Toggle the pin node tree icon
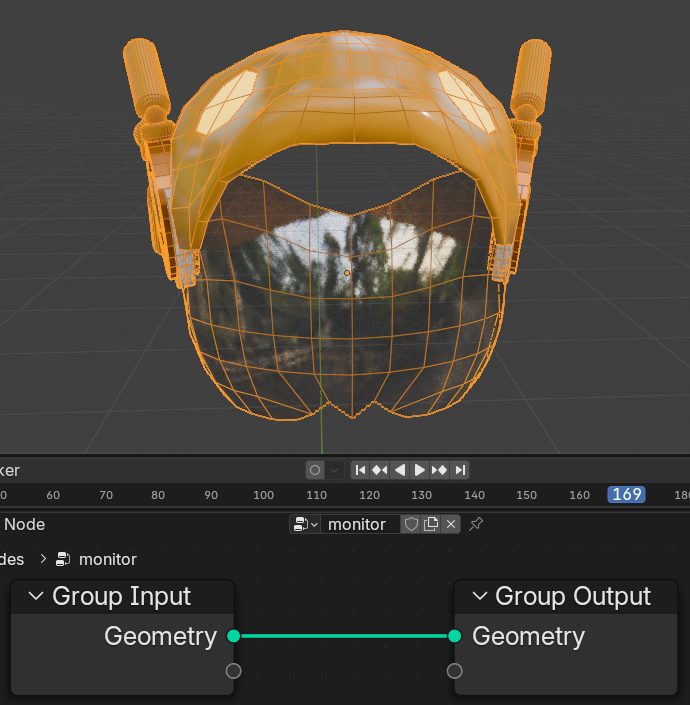 476,524
